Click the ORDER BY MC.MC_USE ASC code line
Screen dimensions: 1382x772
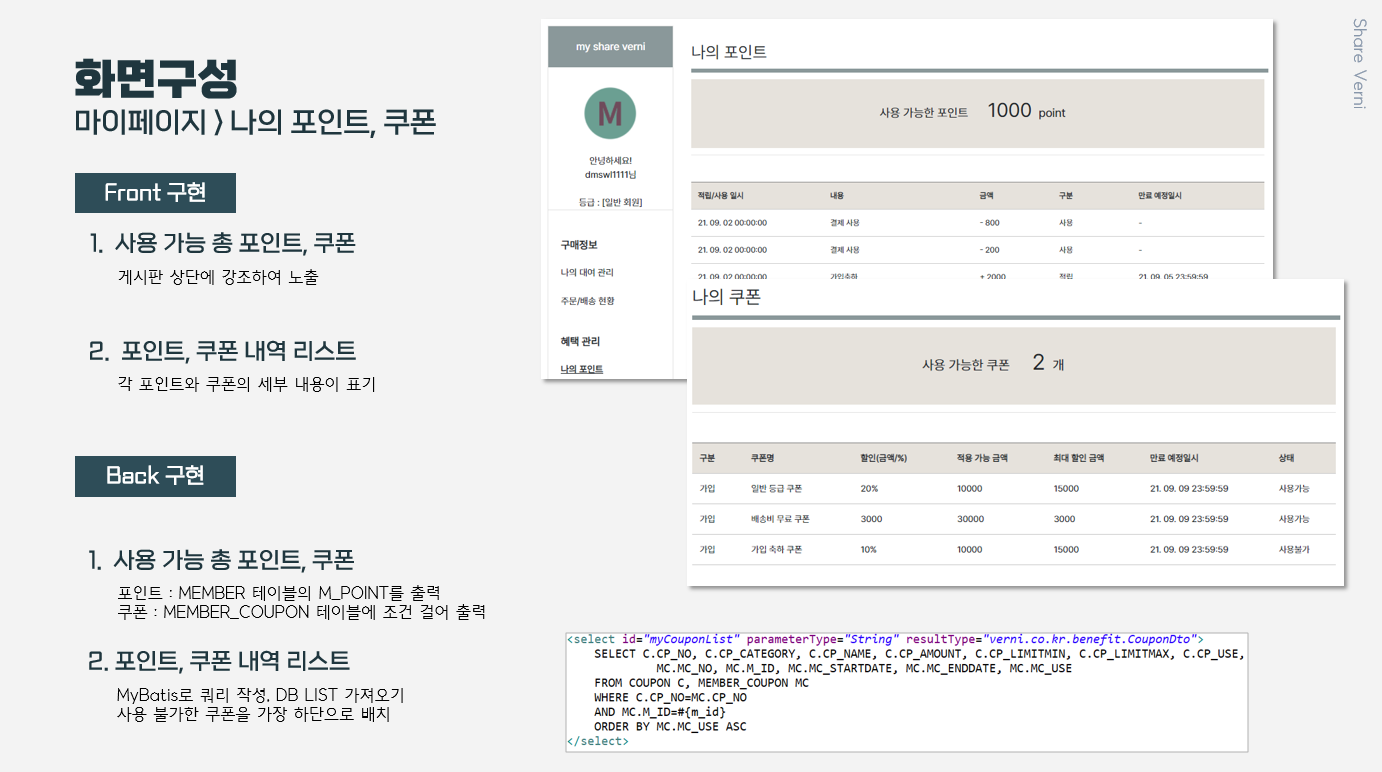click(670, 727)
